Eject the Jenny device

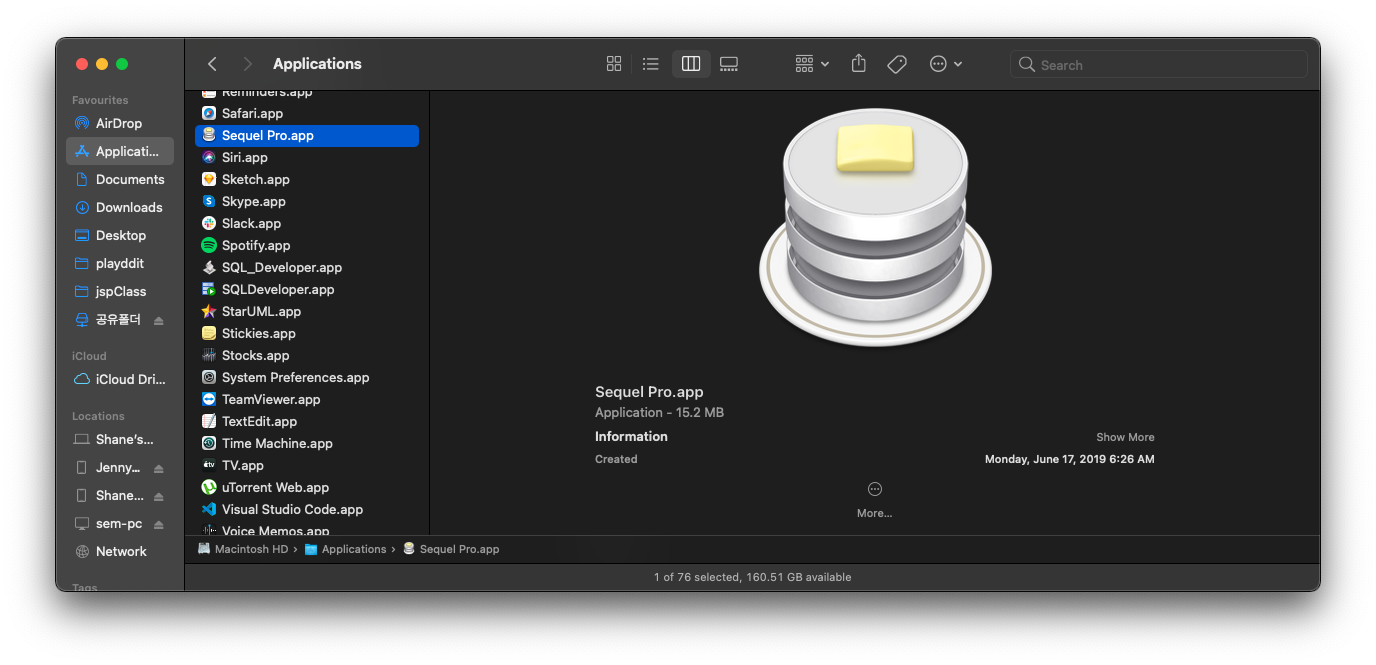pyautogui.click(x=159, y=468)
